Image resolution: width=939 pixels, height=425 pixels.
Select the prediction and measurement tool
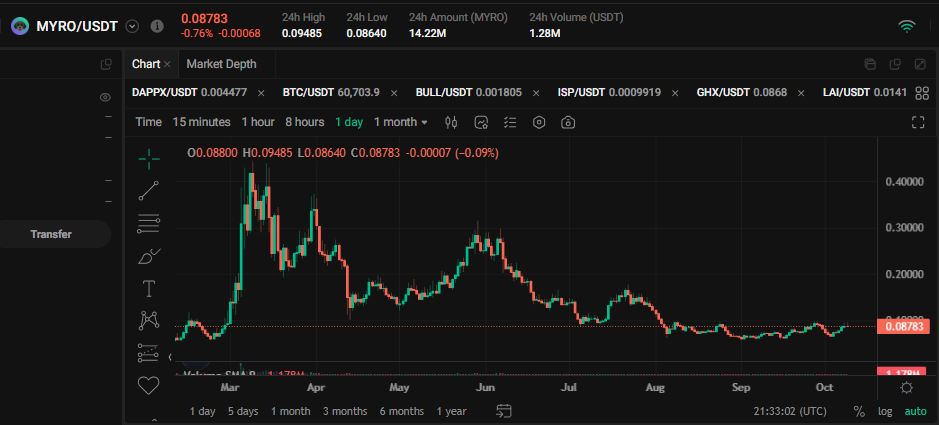[x=148, y=353]
